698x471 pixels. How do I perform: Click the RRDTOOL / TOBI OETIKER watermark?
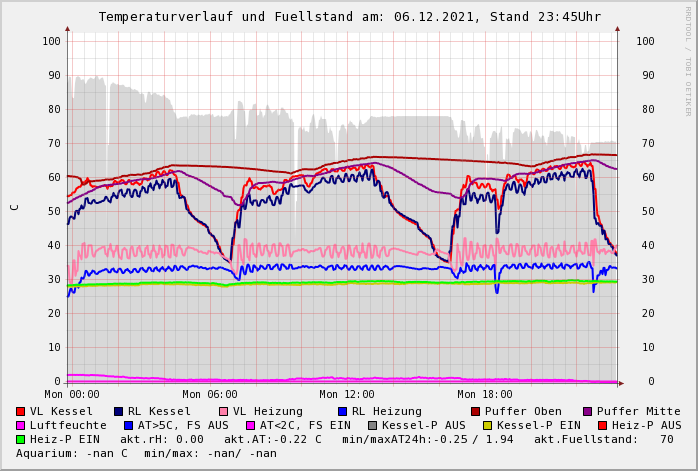point(688,60)
